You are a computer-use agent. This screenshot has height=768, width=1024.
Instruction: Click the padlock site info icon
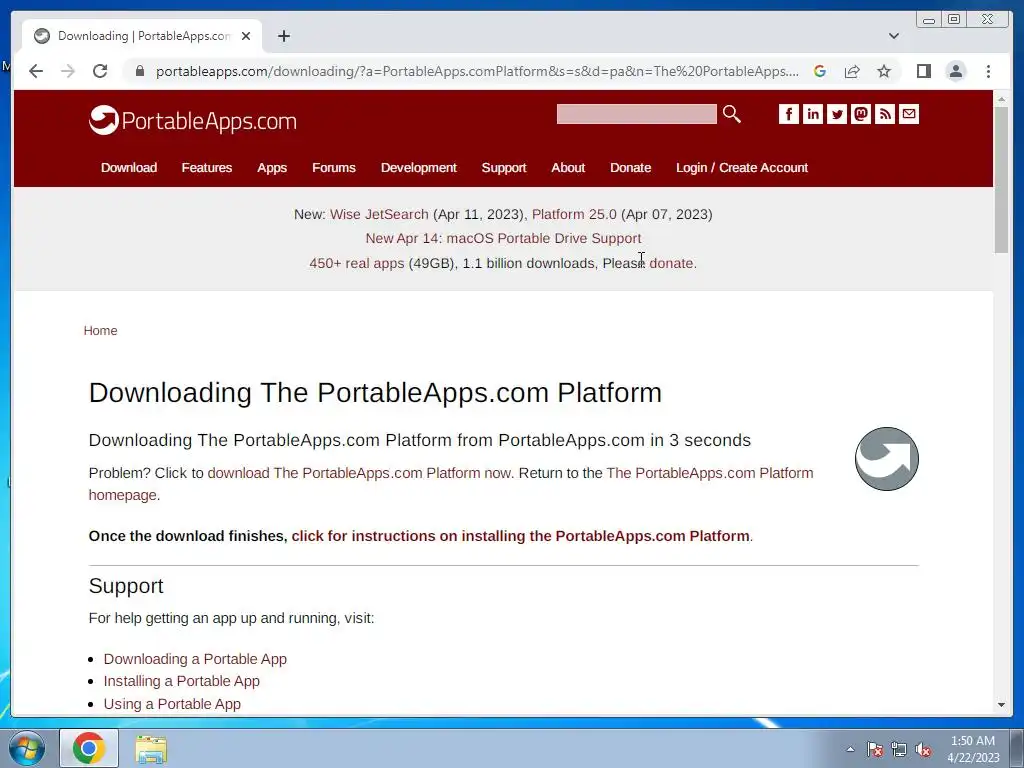point(140,71)
